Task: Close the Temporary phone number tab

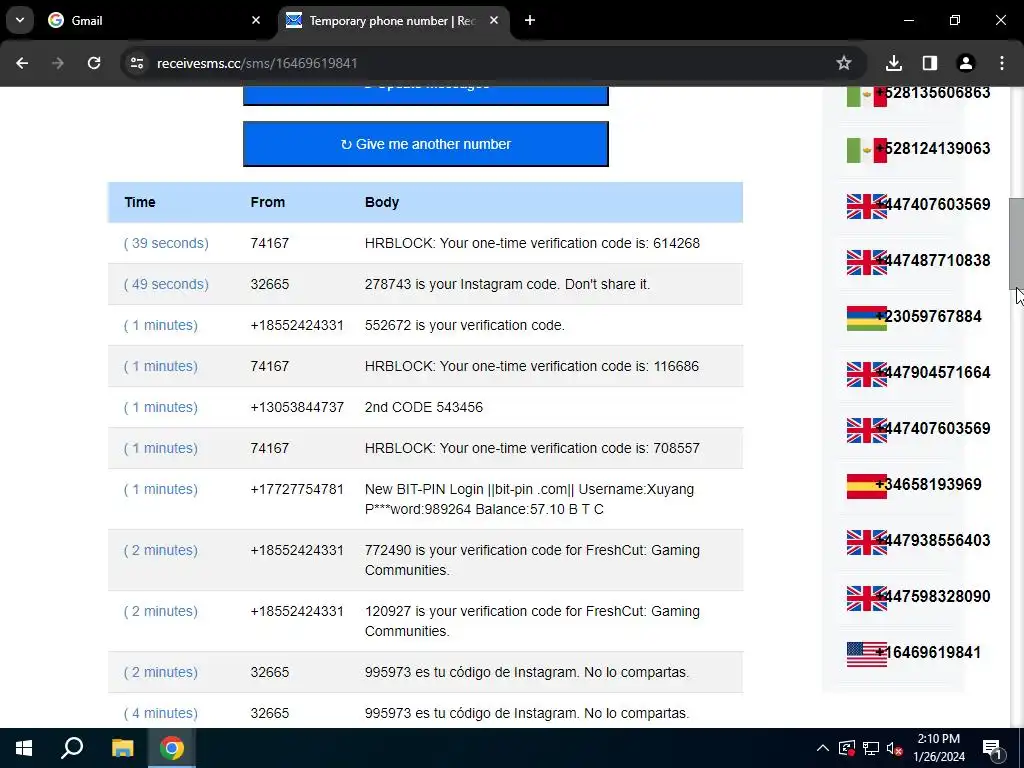Action: point(494,20)
